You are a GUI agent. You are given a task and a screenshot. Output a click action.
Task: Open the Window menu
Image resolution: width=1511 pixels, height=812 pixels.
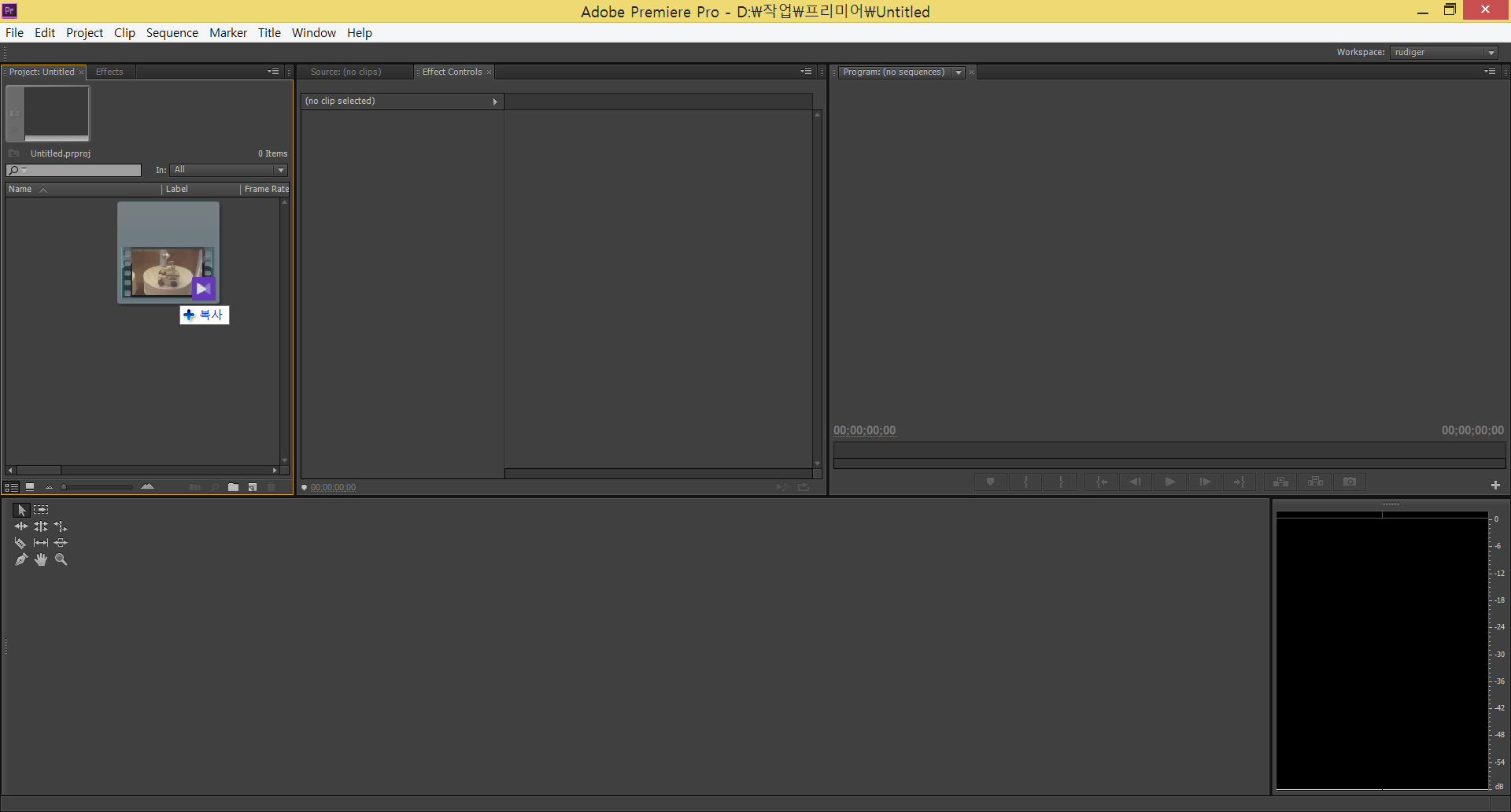pos(314,32)
